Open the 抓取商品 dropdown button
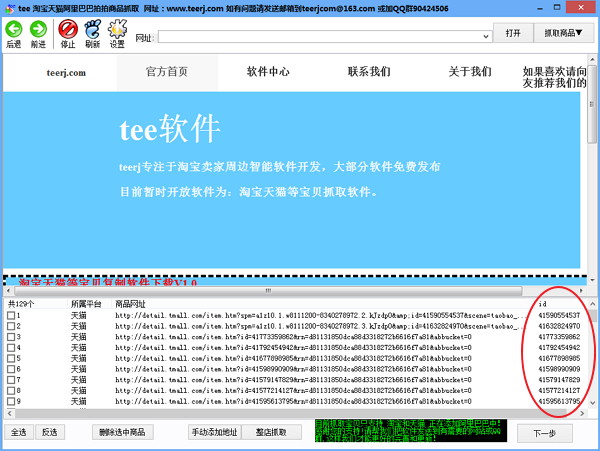The image size is (600, 451). pos(563,33)
